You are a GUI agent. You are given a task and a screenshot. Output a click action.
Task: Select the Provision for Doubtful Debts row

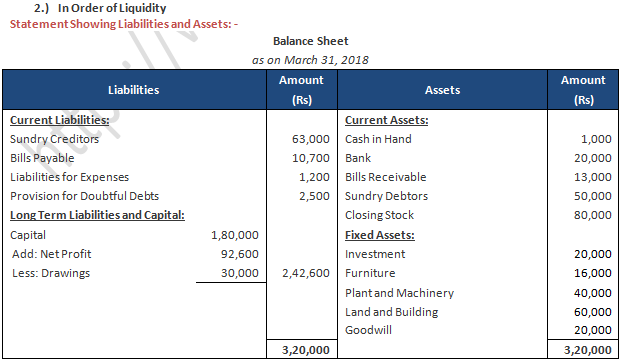point(84,196)
